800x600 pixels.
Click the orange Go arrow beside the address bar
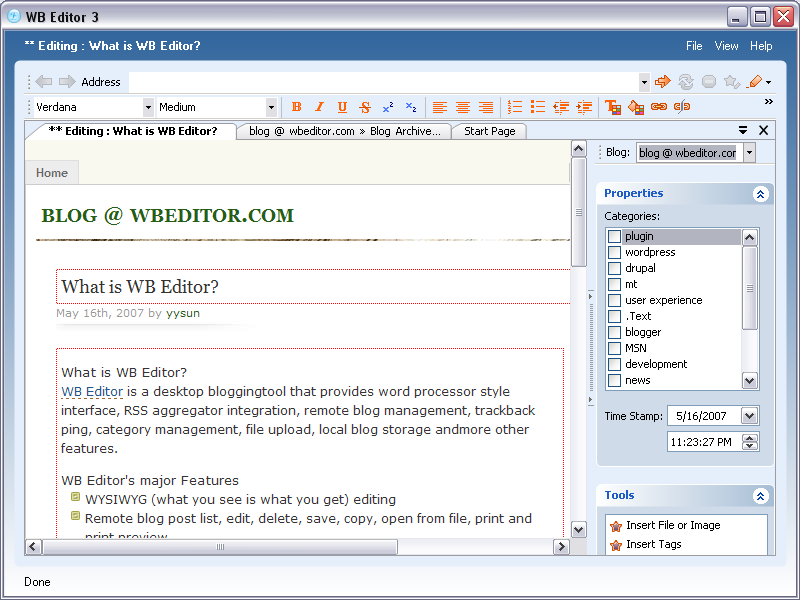662,81
